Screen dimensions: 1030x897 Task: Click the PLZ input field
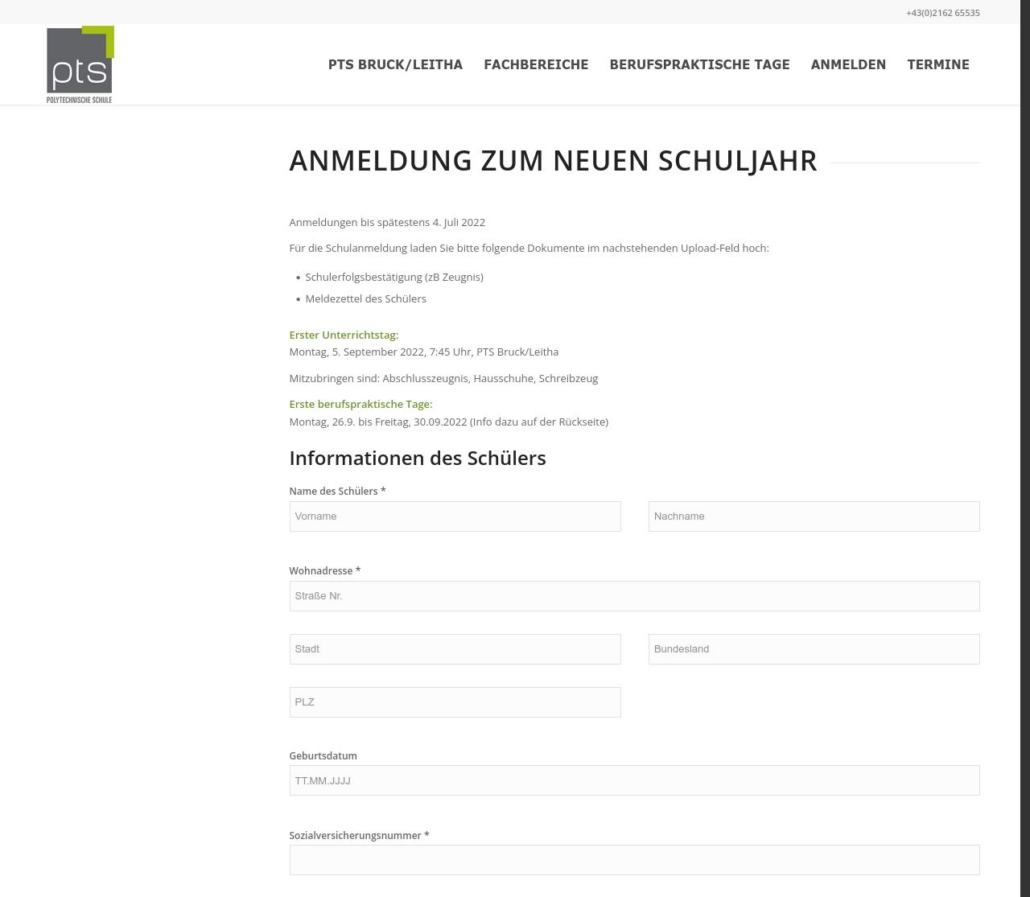tap(455, 702)
